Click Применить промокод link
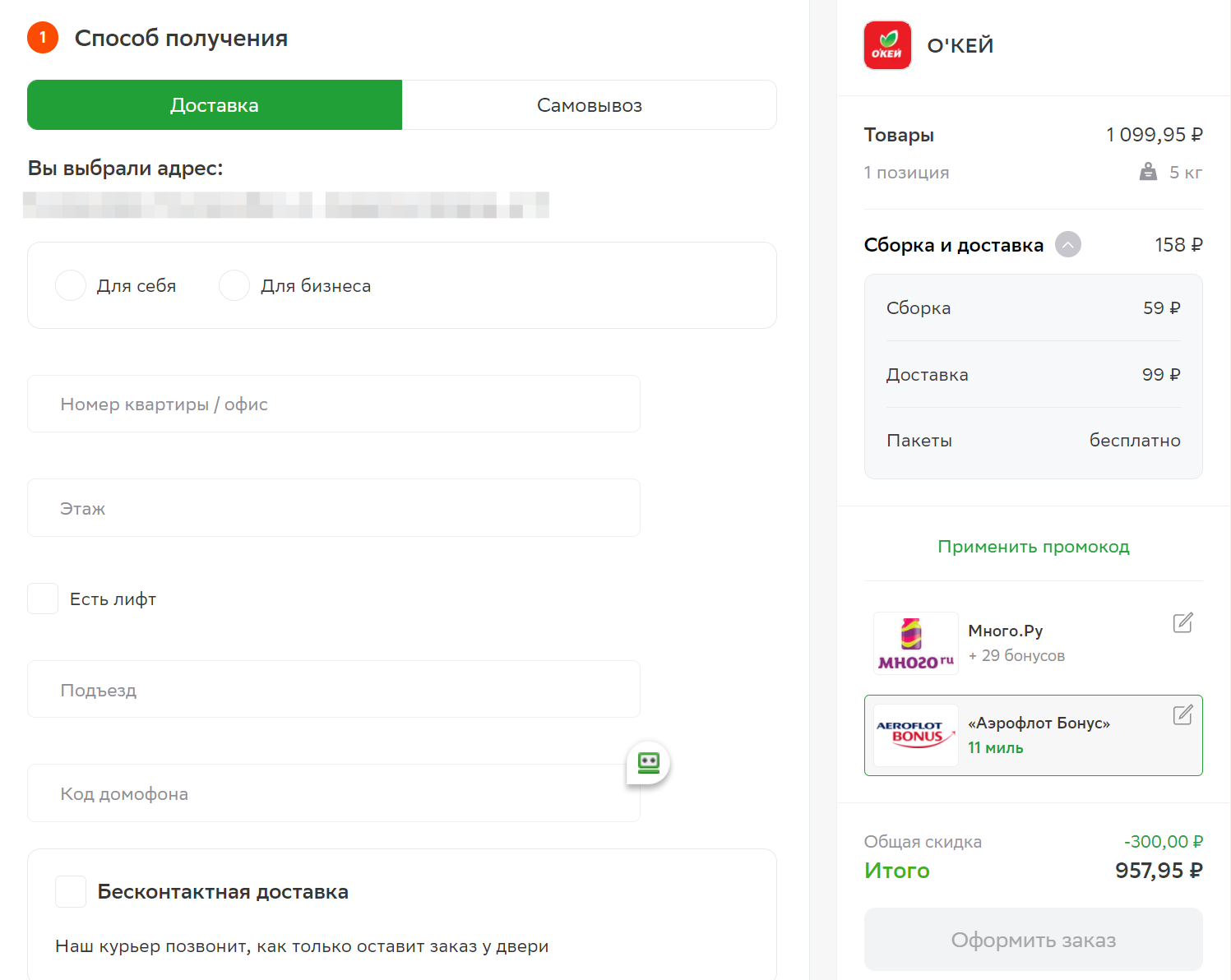This screenshot has height=980, width=1231. click(1034, 547)
